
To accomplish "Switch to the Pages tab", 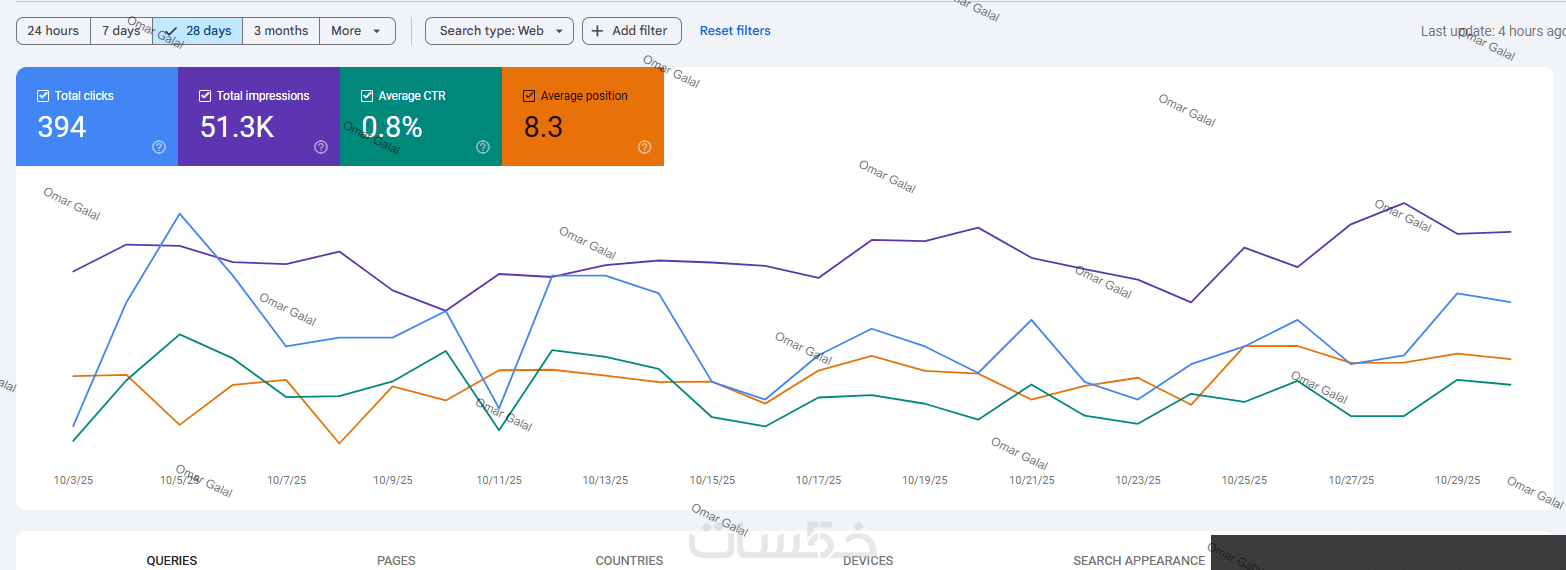I will [396, 560].
